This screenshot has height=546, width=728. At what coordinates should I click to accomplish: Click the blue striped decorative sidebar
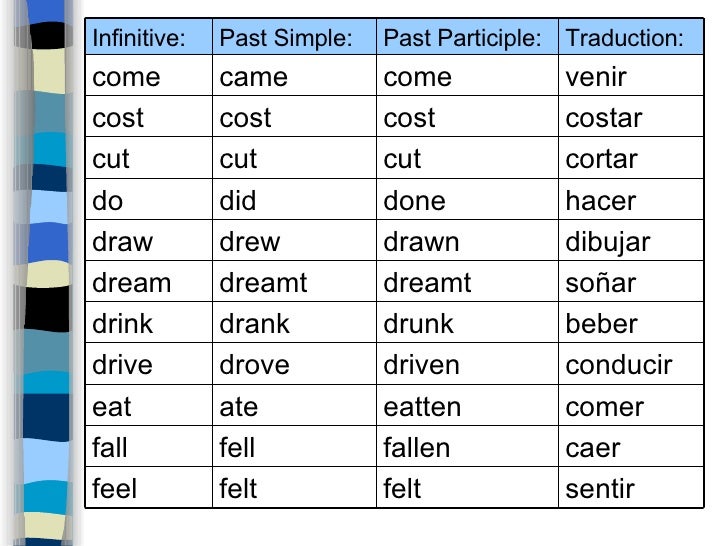coord(44,273)
